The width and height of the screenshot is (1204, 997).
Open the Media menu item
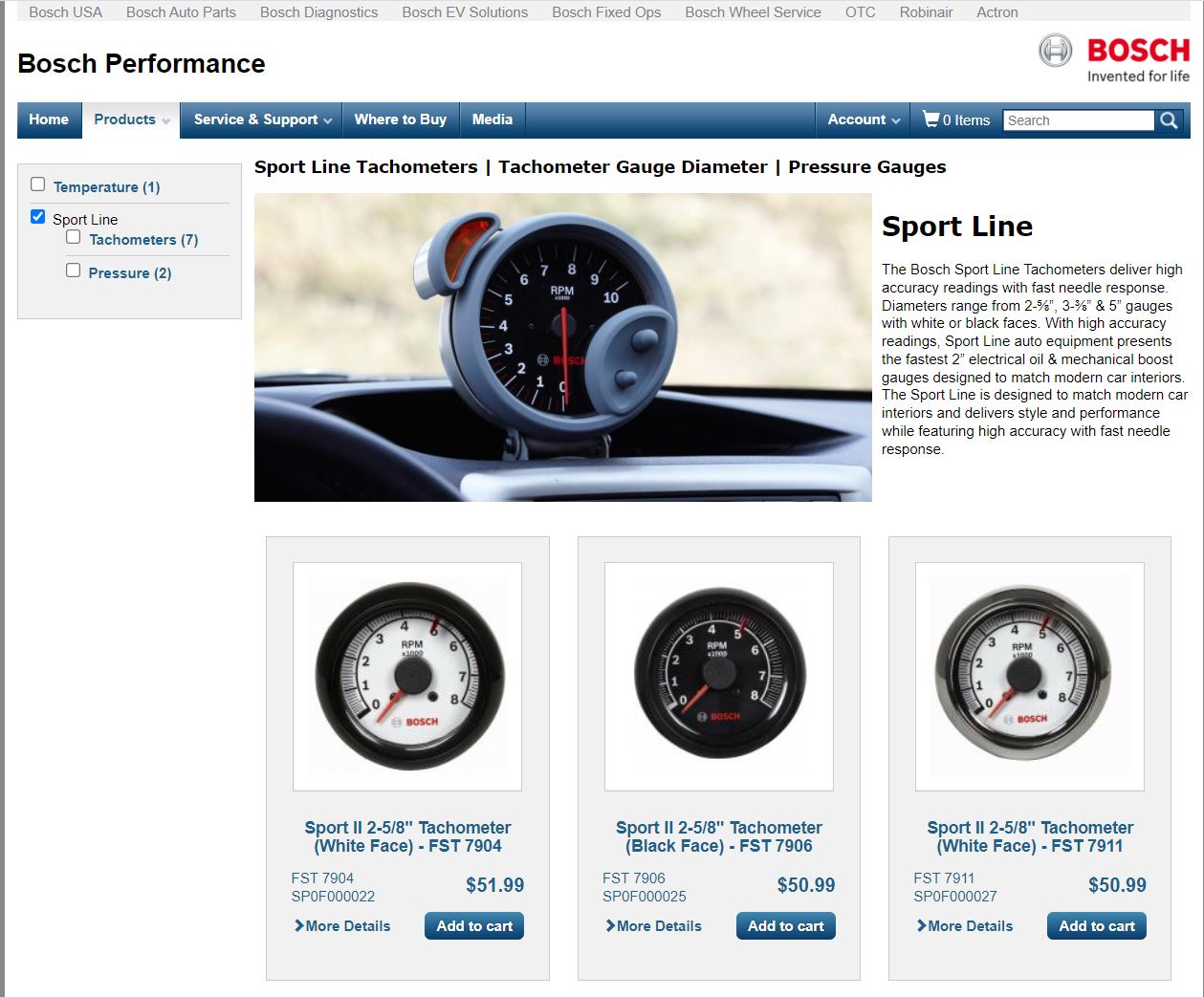point(492,120)
